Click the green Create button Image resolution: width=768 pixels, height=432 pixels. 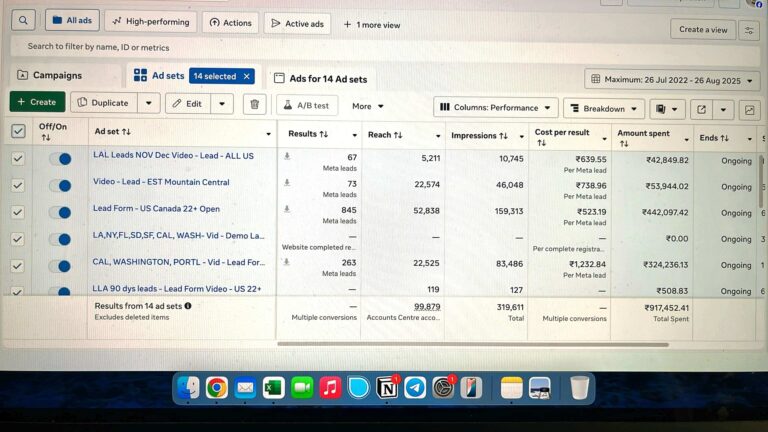click(x=37, y=102)
